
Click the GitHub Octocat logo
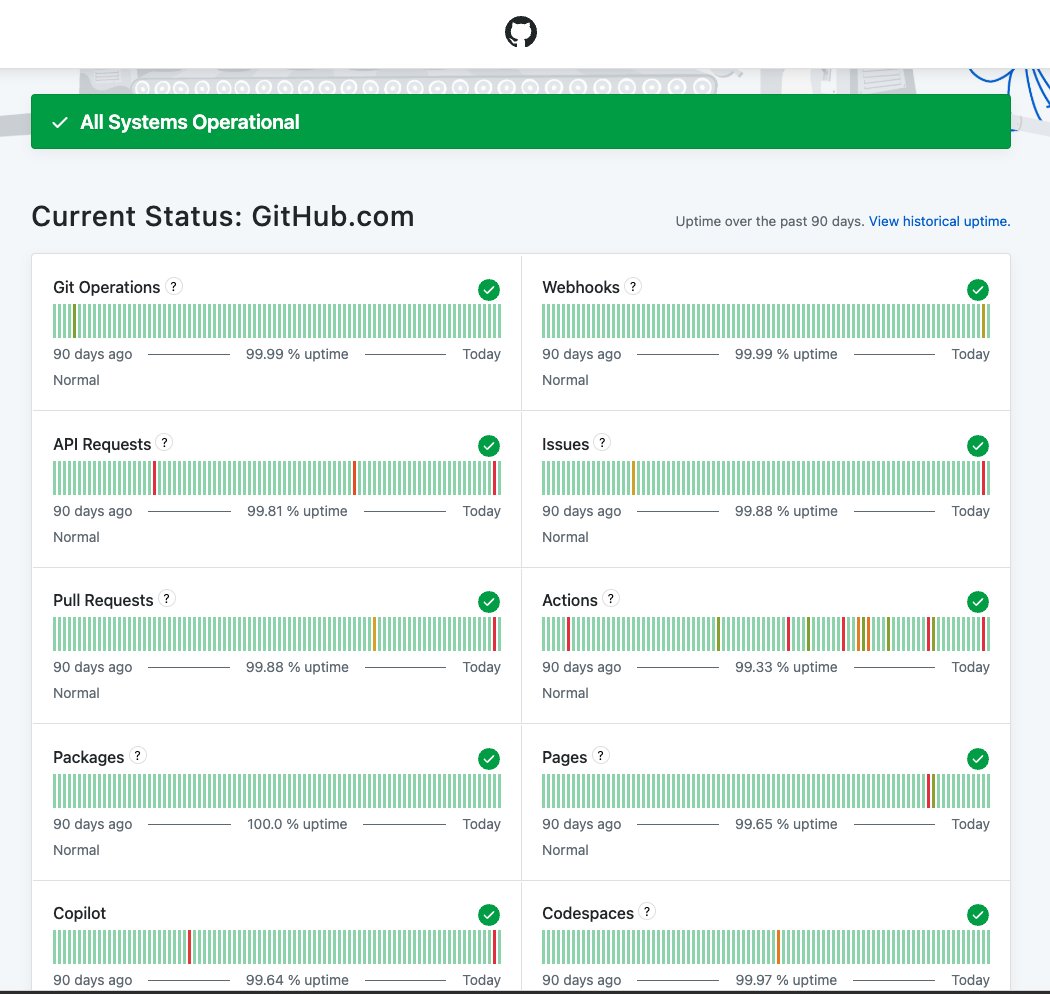point(520,32)
